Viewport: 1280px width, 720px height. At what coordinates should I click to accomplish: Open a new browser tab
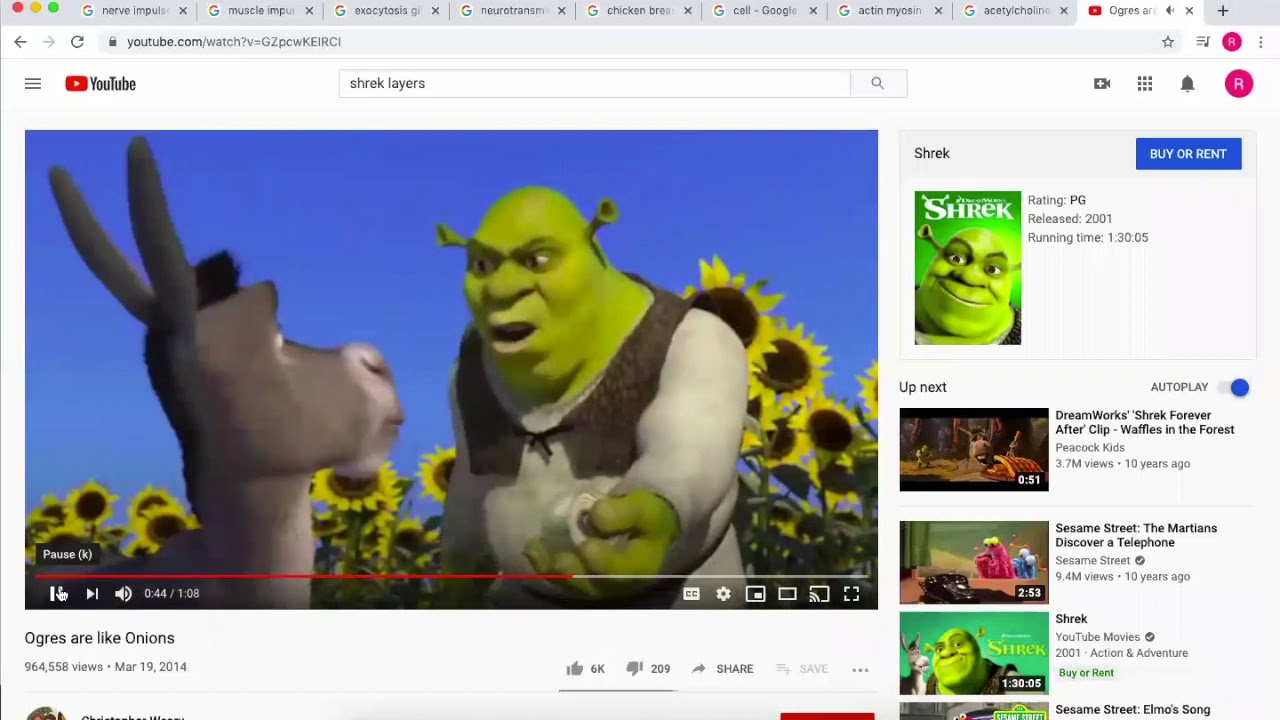1223,11
